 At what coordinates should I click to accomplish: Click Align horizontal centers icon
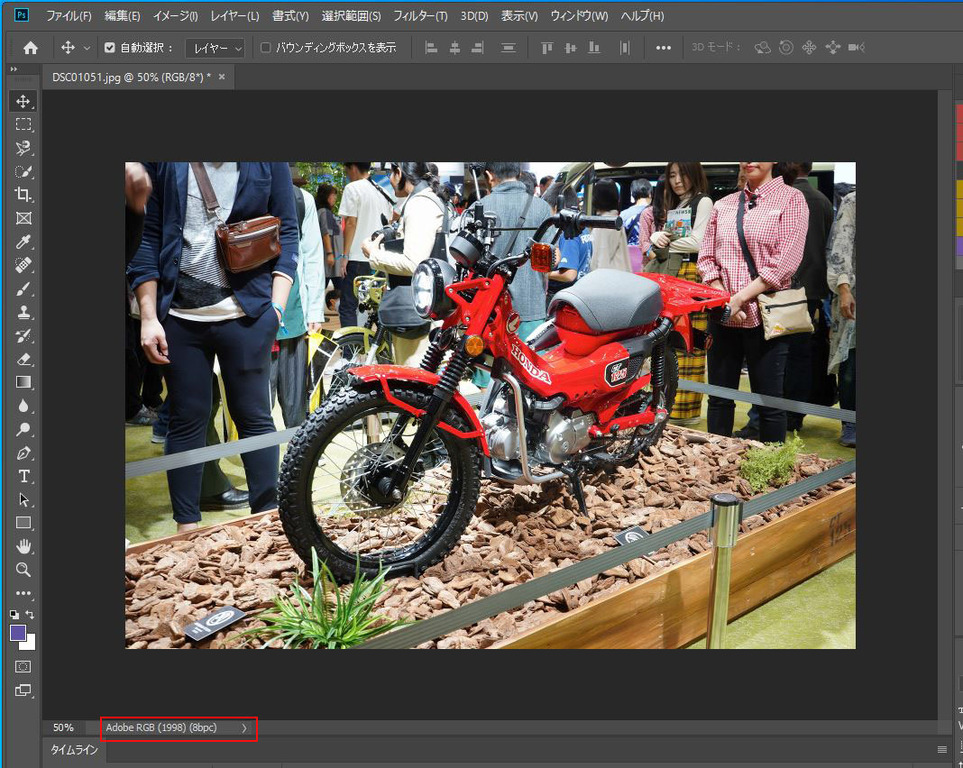click(x=454, y=48)
